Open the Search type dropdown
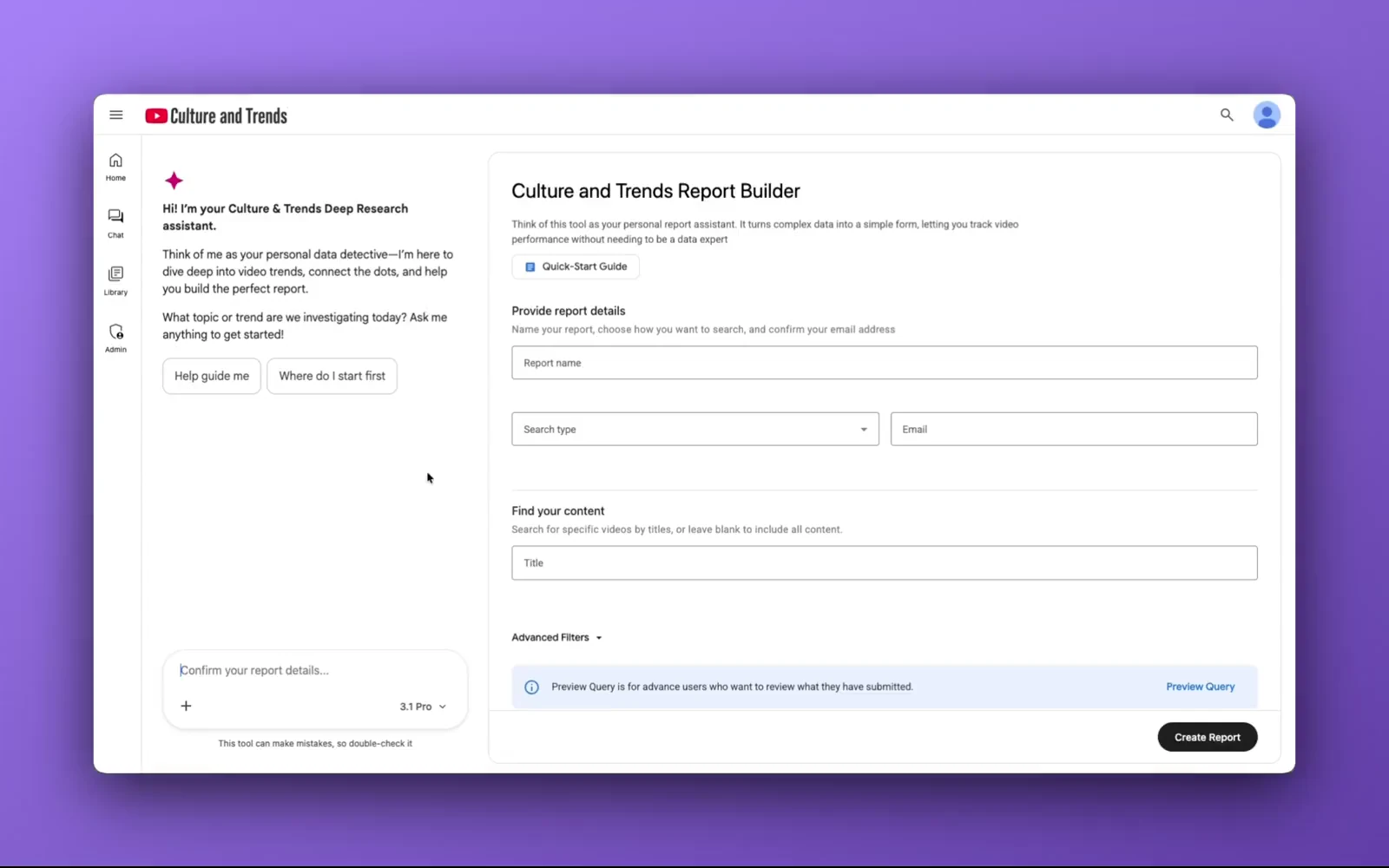 (695, 429)
